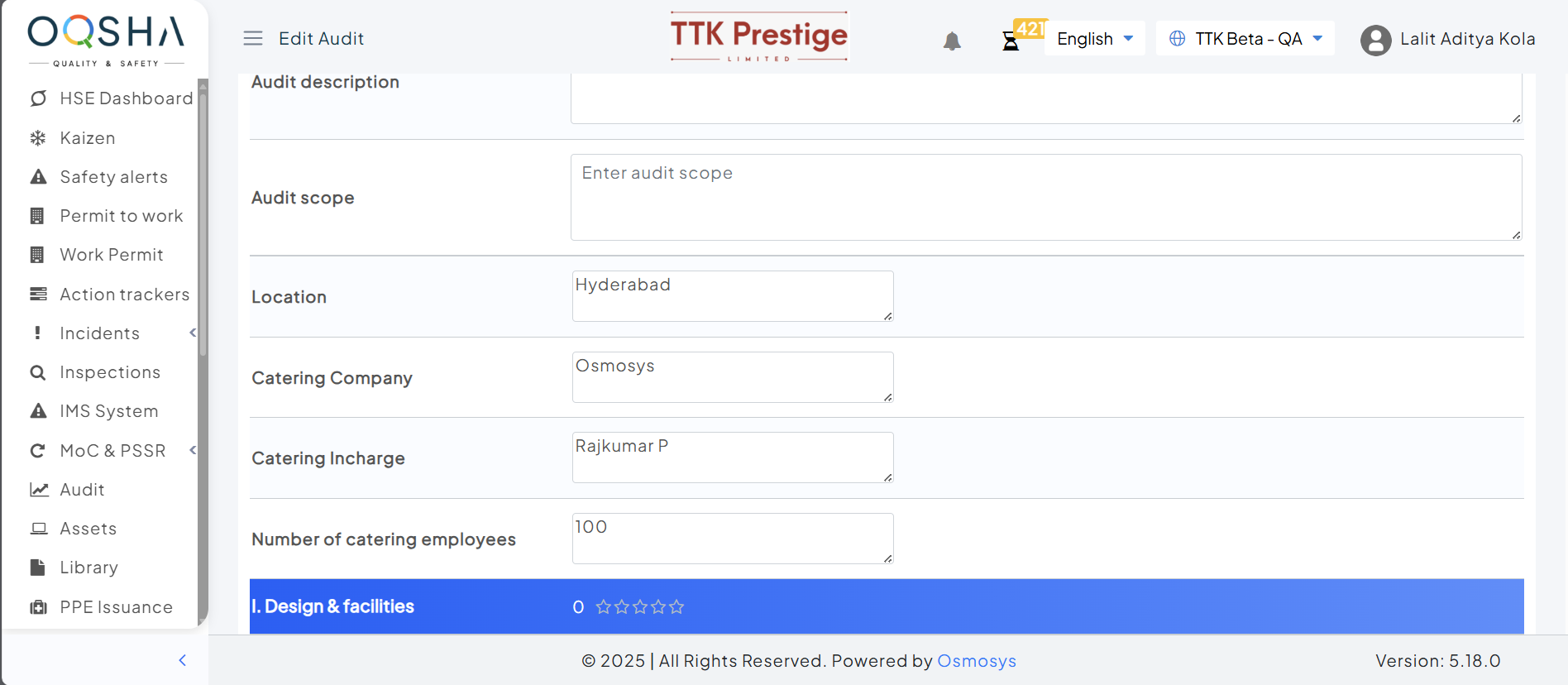Collapse the sidebar with bottom chevron
Image resolution: width=1568 pixels, height=685 pixels.
pos(183,660)
